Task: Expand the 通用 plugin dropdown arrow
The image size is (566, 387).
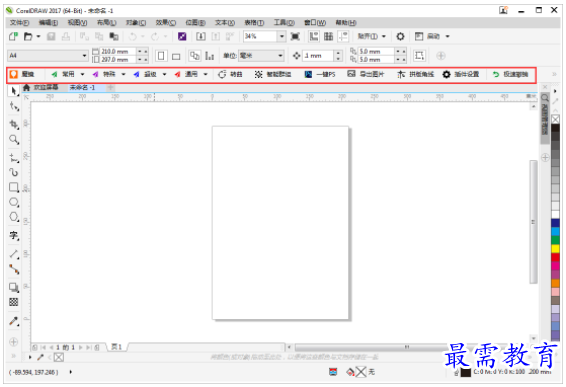Action: click(x=205, y=74)
